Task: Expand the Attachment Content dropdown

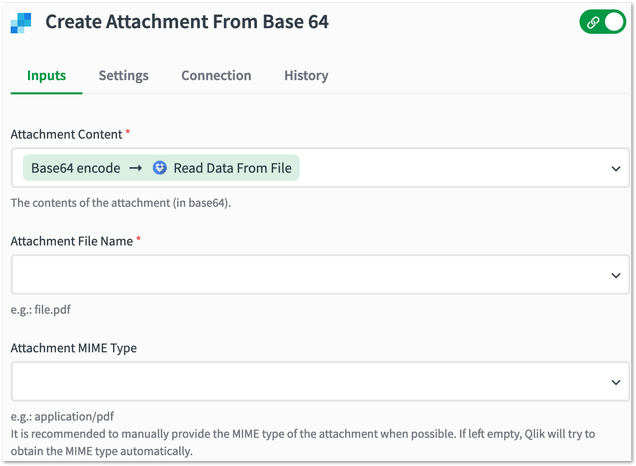Action: [615, 169]
